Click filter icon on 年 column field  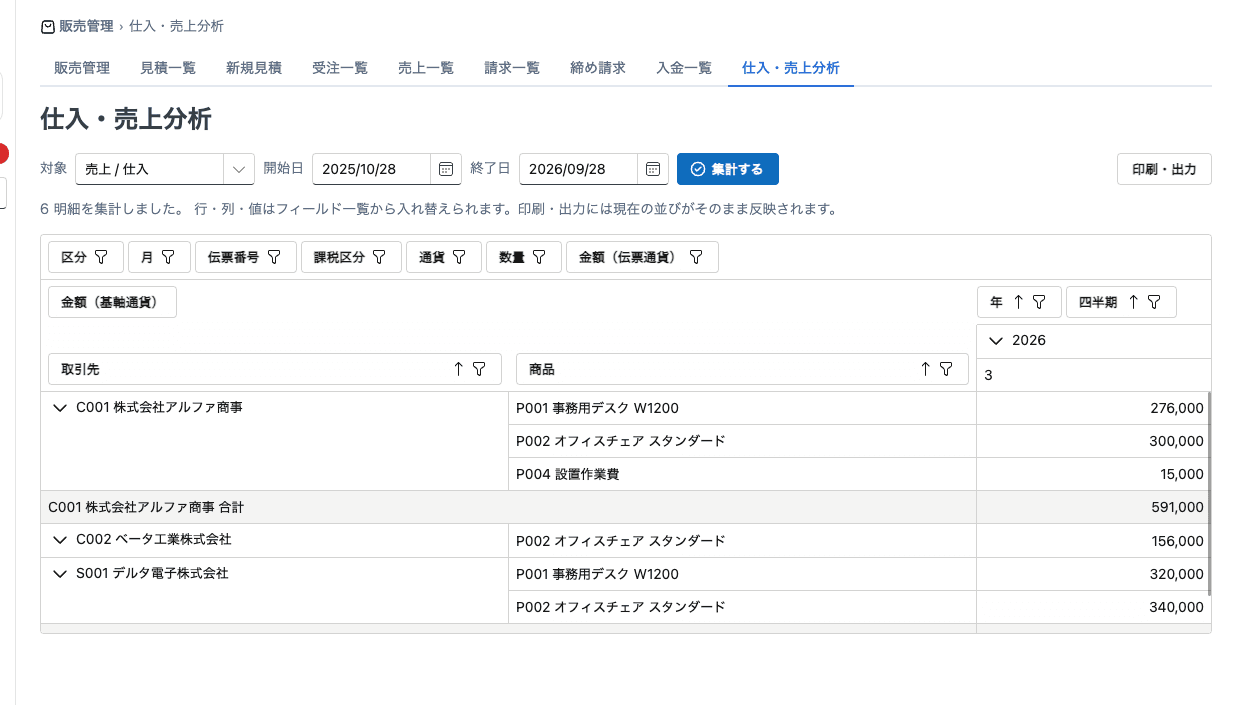1039,302
